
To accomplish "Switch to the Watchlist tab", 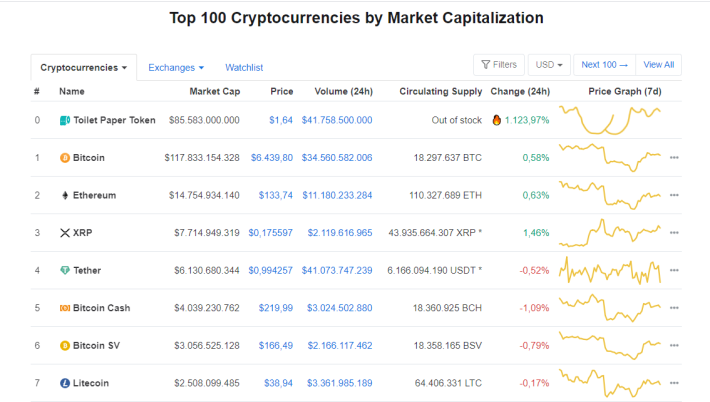I will pos(244,67).
